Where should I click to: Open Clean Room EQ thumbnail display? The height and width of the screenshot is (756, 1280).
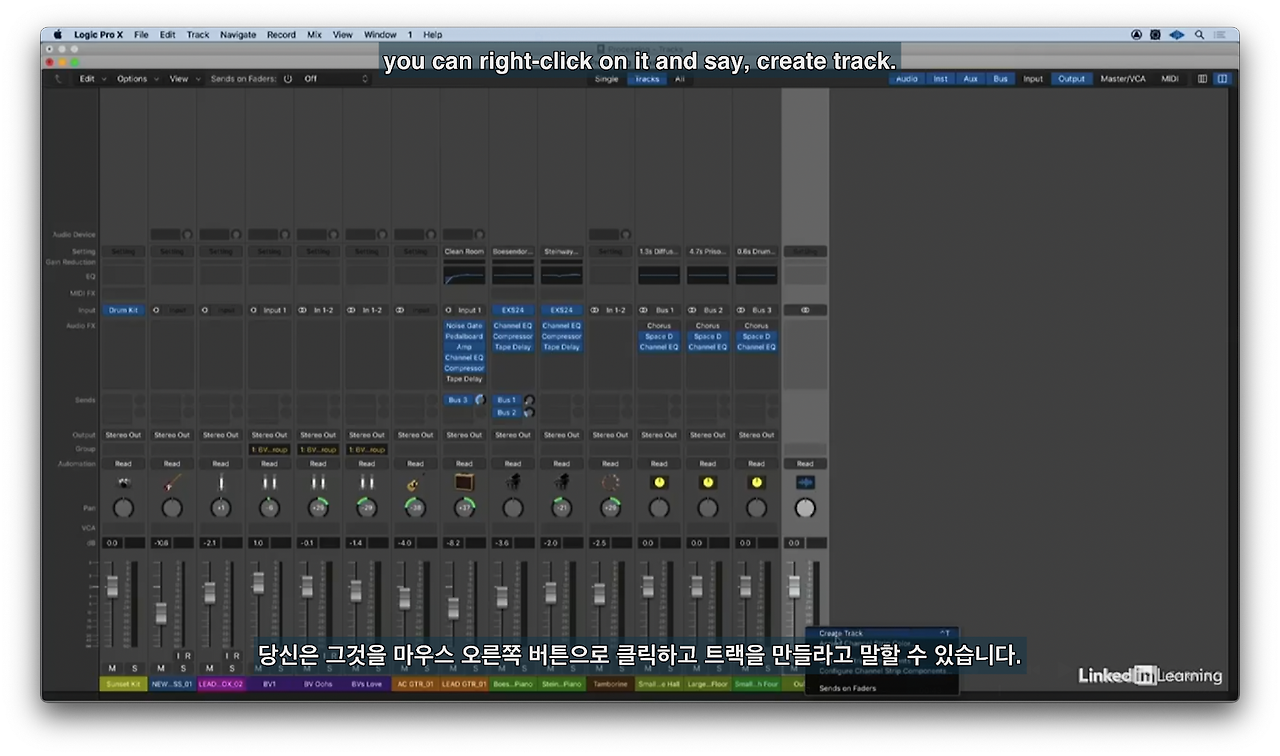(464, 274)
